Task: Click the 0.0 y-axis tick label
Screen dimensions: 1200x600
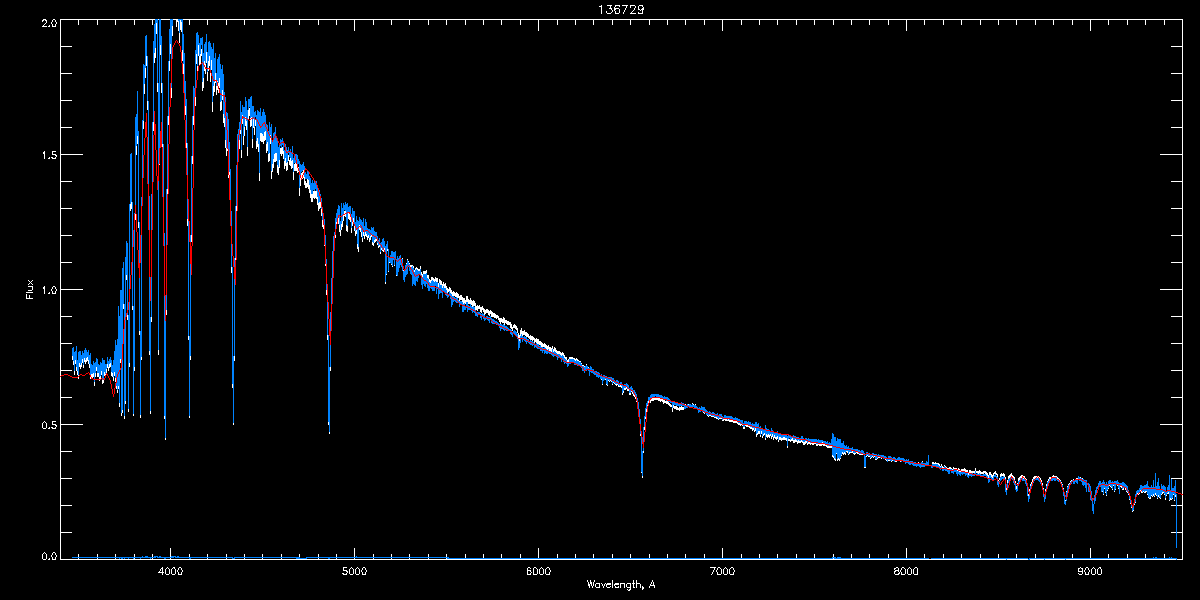Action: [48, 555]
